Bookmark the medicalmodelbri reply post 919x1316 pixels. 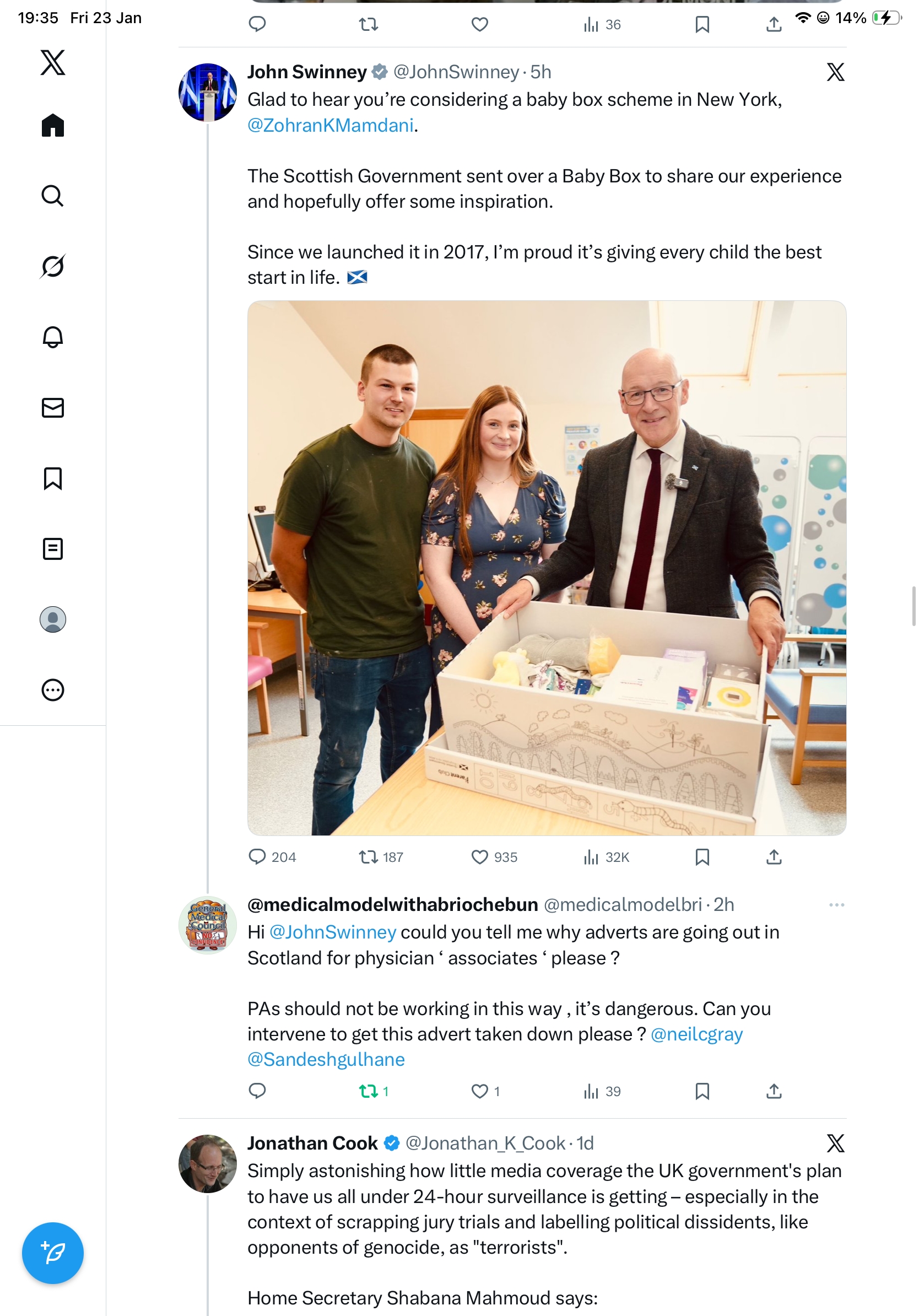pyautogui.click(x=702, y=1091)
